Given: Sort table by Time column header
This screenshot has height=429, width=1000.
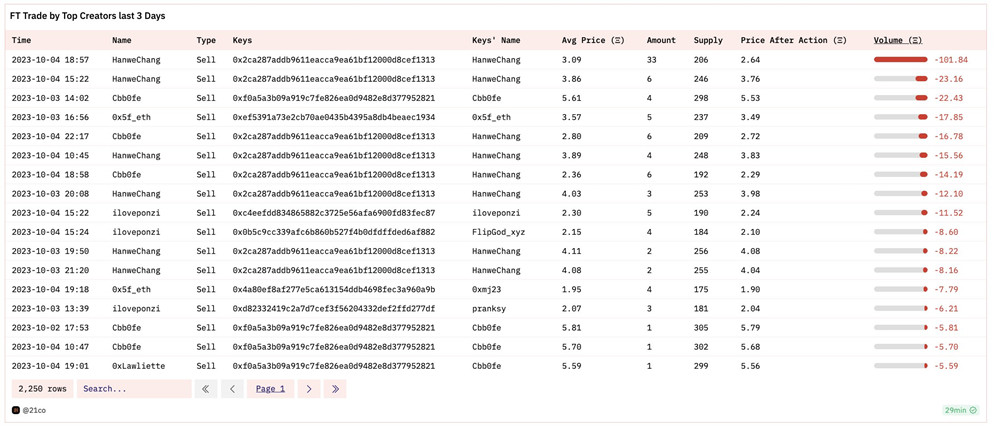Looking at the screenshot, I should (x=21, y=40).
